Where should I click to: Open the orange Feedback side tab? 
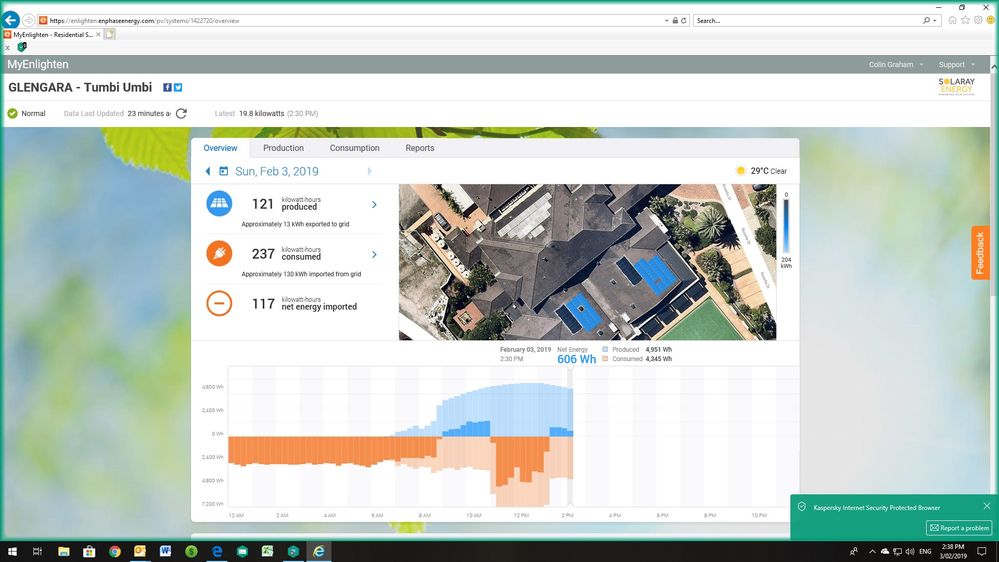click(980, 253)
